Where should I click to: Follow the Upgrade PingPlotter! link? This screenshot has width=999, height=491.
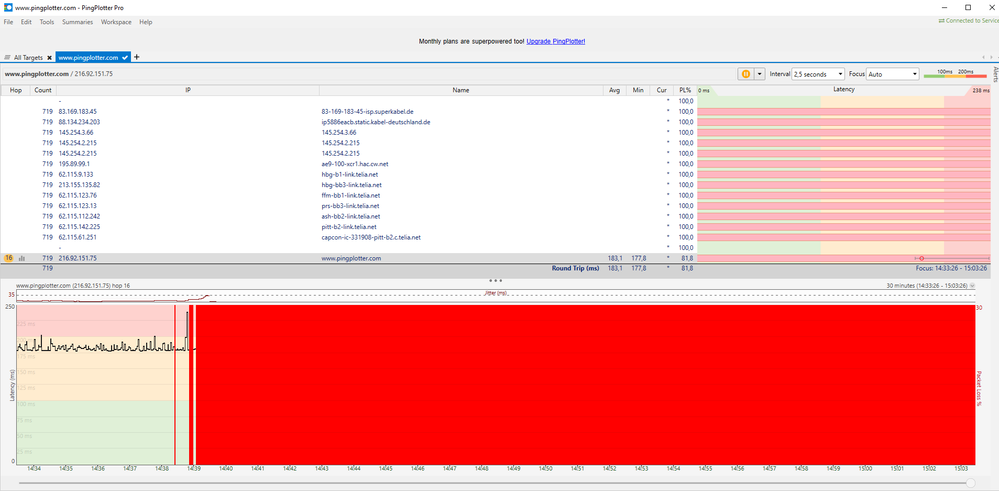556,41
